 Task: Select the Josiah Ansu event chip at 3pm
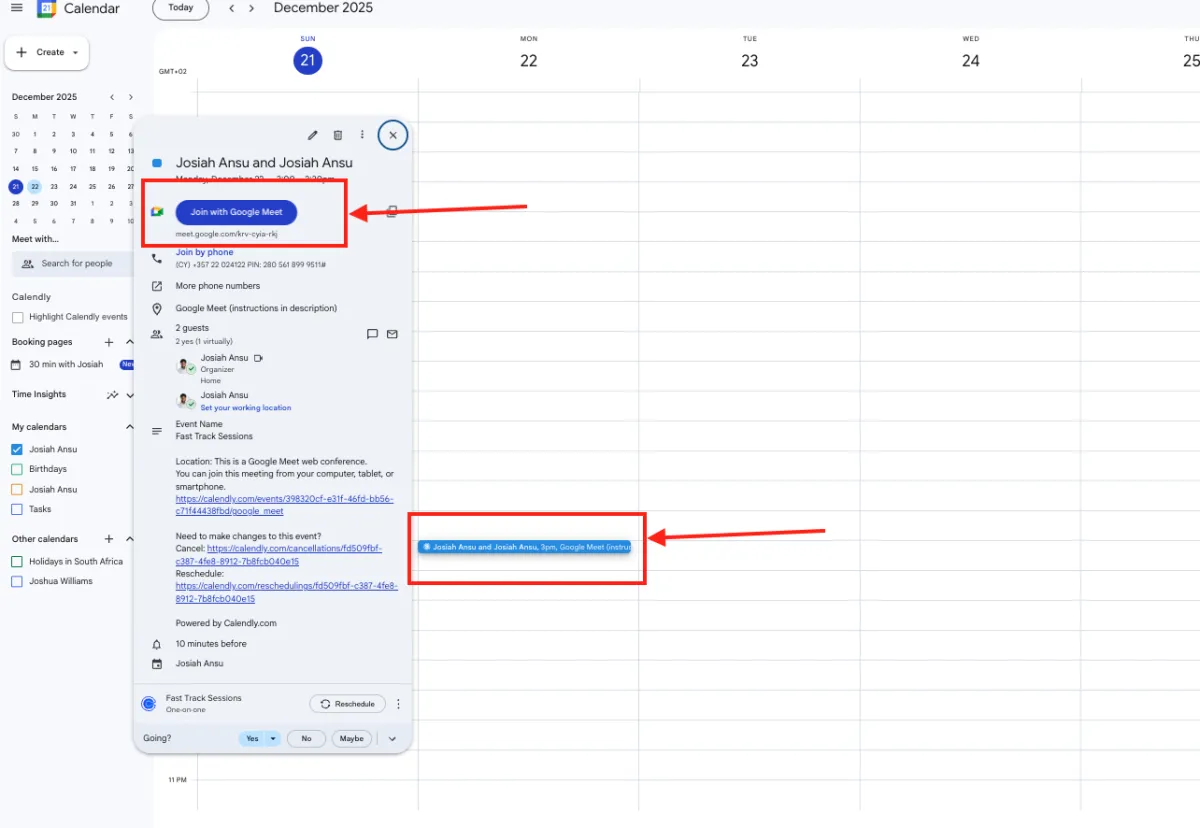click(525, 547)
